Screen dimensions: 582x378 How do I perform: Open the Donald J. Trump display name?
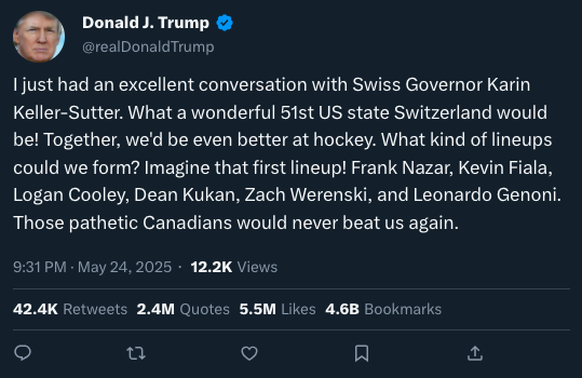click(x=146, y=23)
